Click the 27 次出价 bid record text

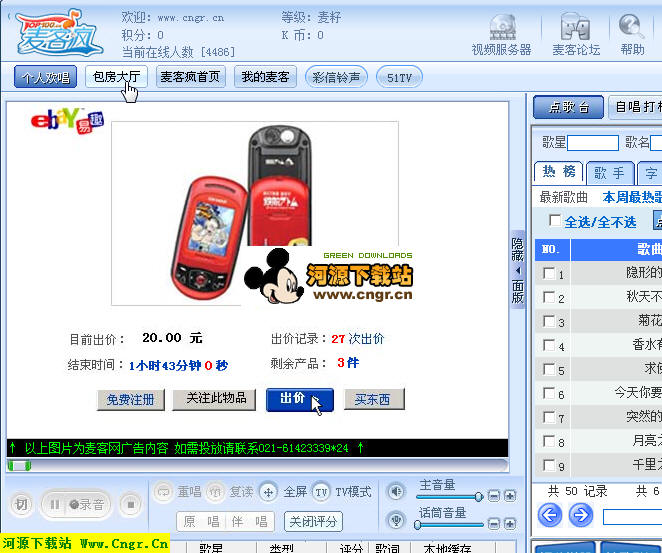pyautogui.click(x=358, y=339)
